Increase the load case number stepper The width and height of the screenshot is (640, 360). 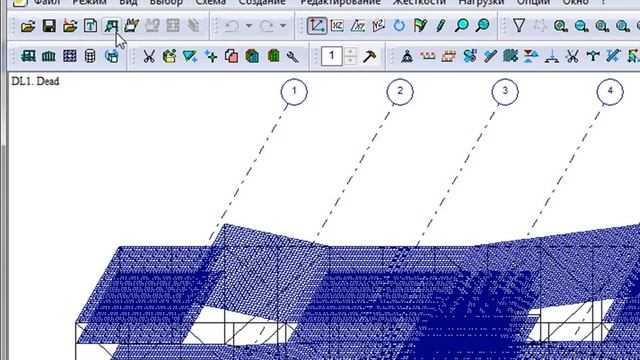(x=350, y=52)
